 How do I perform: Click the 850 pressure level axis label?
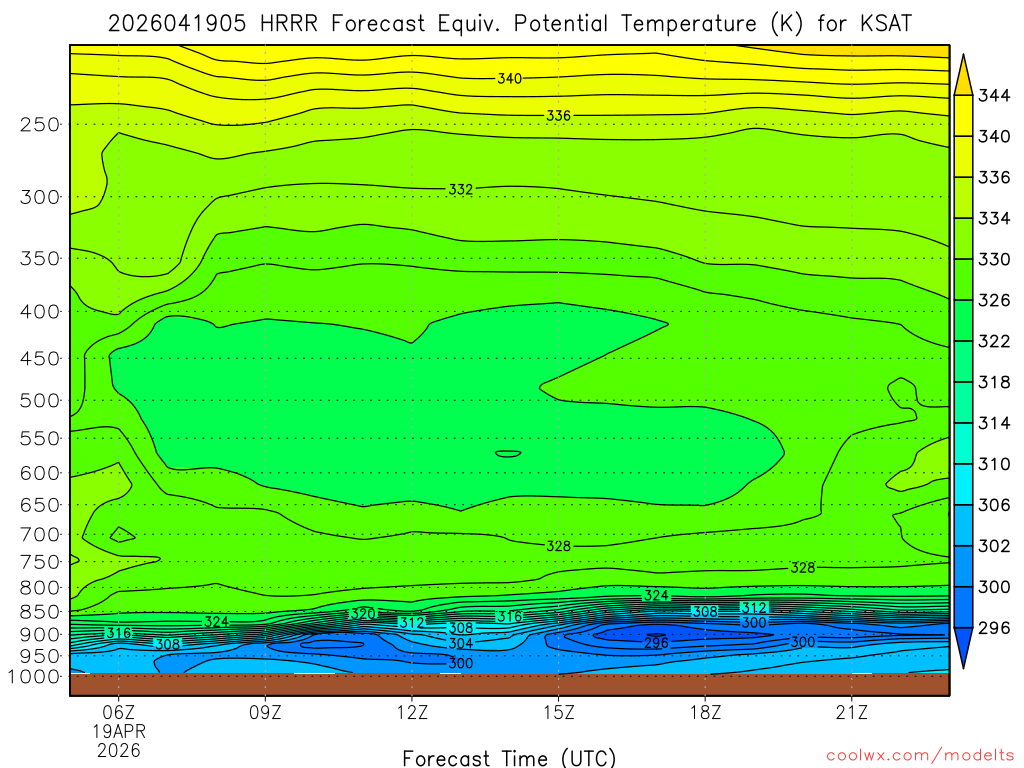39,612
